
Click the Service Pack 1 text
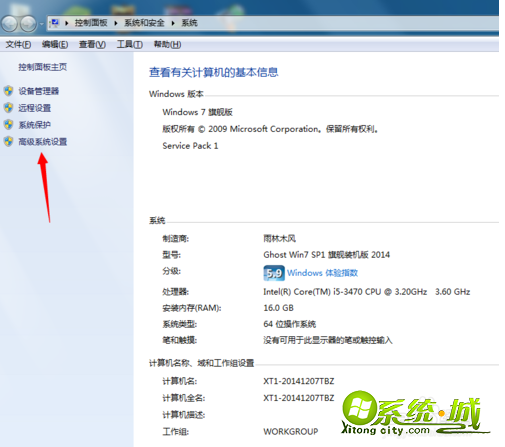tap(190, 146)
